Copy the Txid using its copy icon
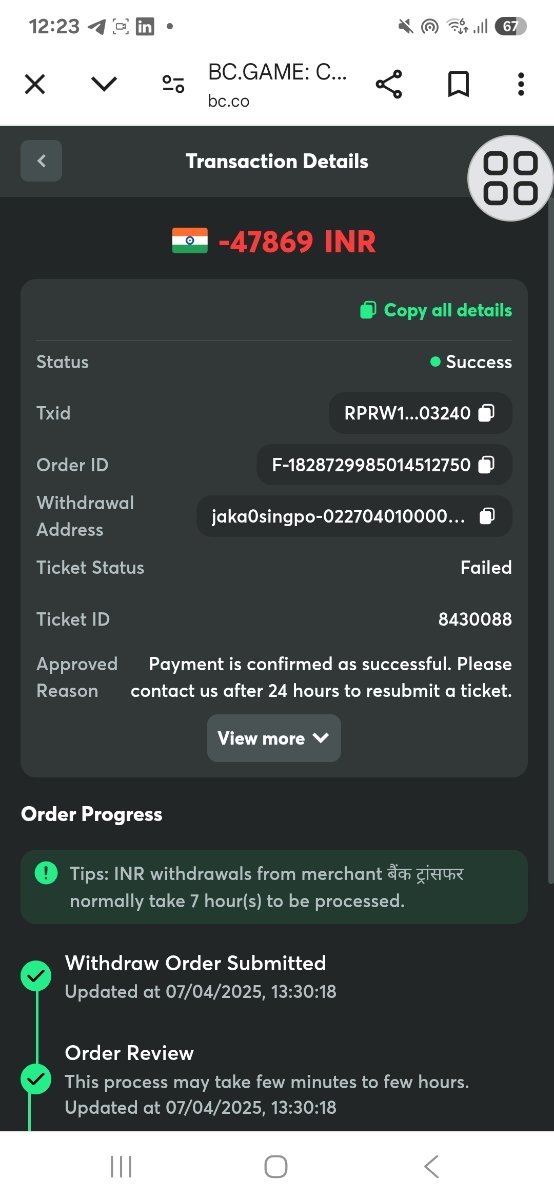The height and width of the screenshot is (1200, 554). pos(486,413)
